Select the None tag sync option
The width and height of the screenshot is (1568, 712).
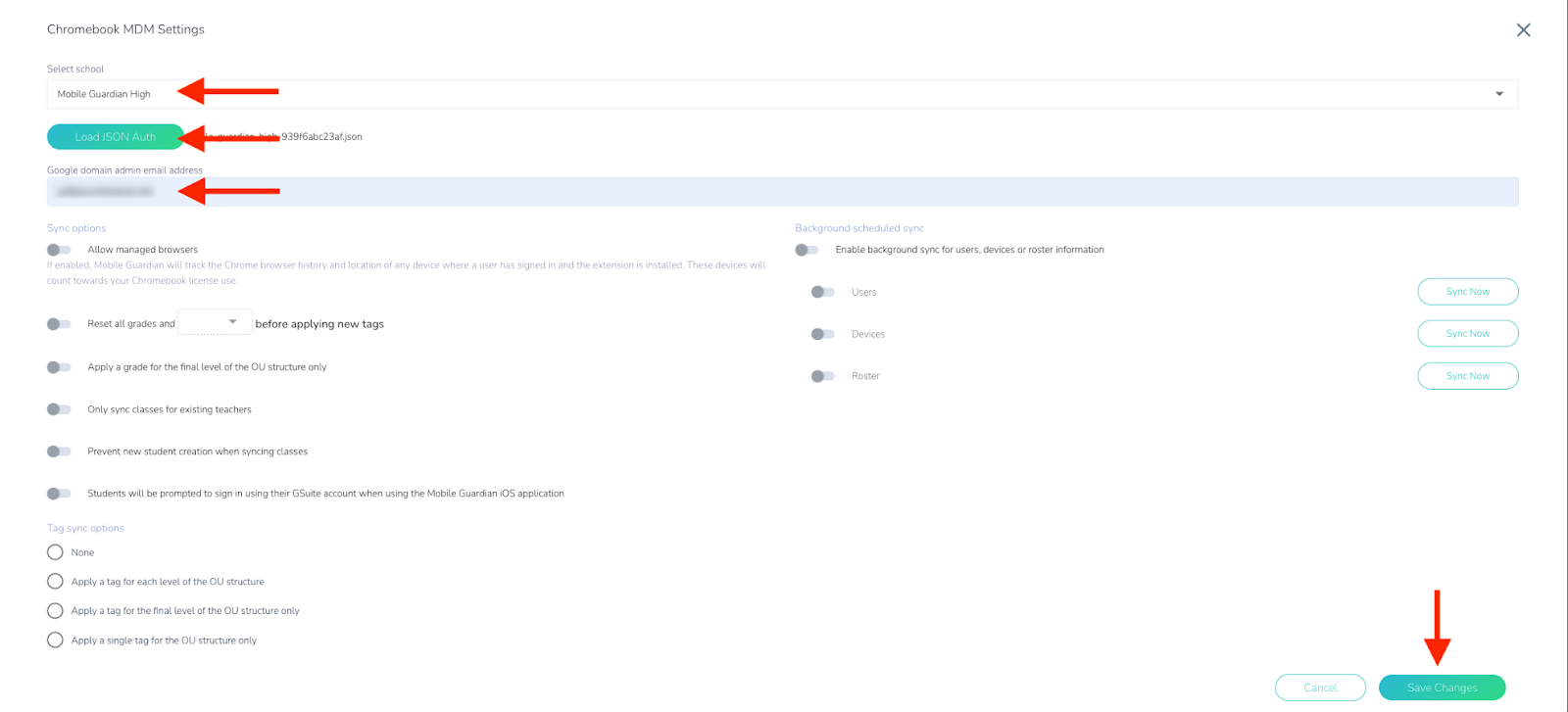click(x=55, y=552)
